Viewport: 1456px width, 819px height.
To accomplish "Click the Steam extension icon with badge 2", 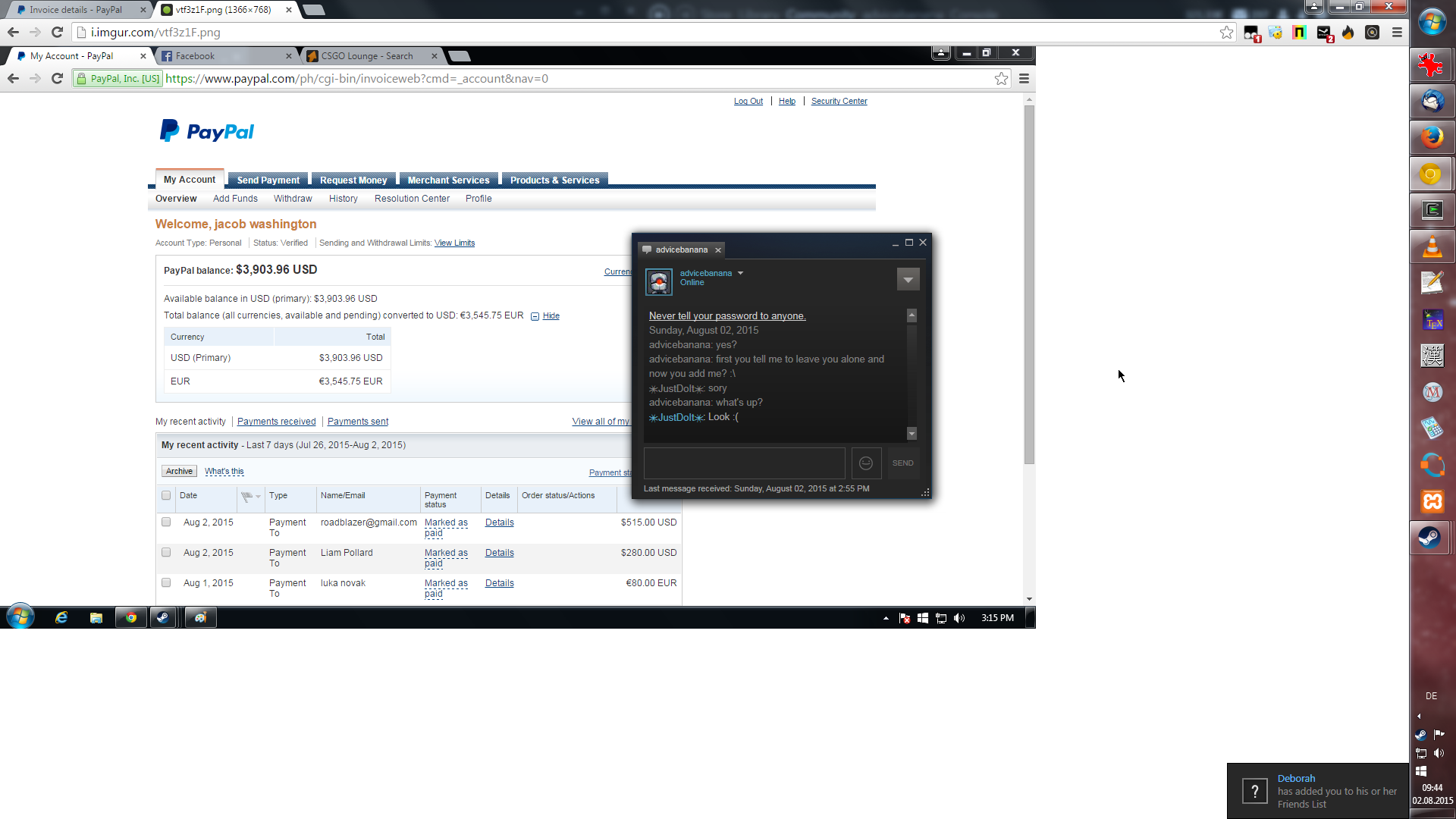I will pos(1324,33).
